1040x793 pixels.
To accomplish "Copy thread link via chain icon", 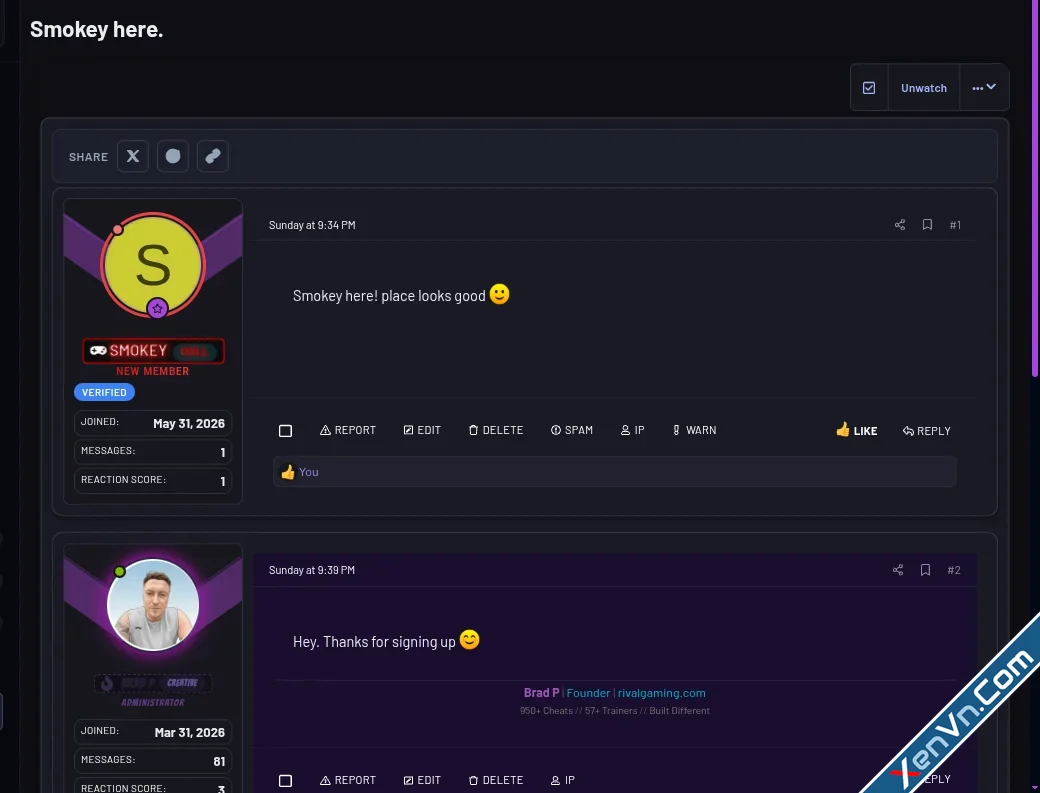I will pyautogui.click(x=212, y=156).
